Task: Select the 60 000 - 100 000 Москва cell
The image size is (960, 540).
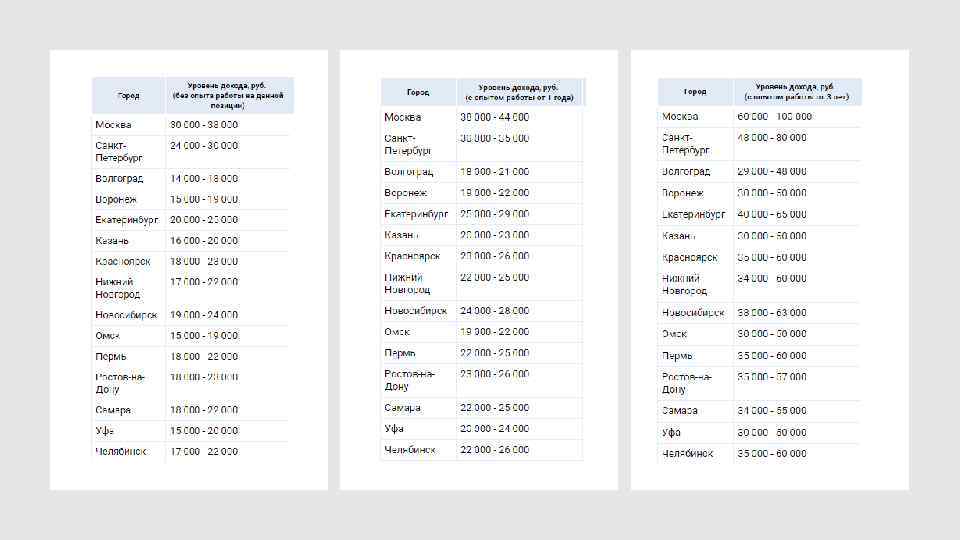Action: pos(775,116)
